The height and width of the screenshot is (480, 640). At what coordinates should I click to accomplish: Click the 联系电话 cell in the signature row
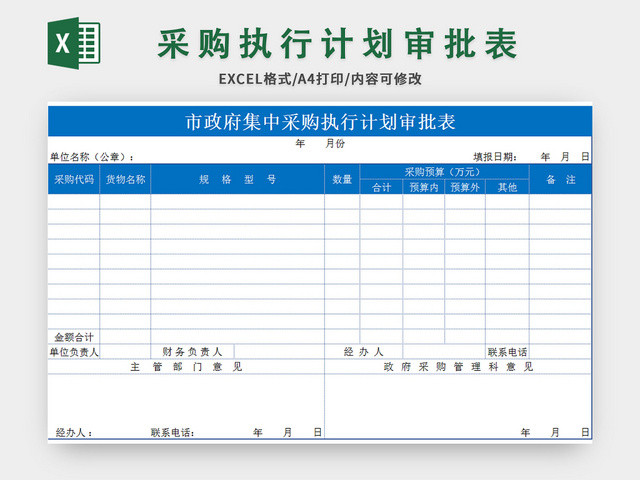pyautogui.click(x=507, y=352)
